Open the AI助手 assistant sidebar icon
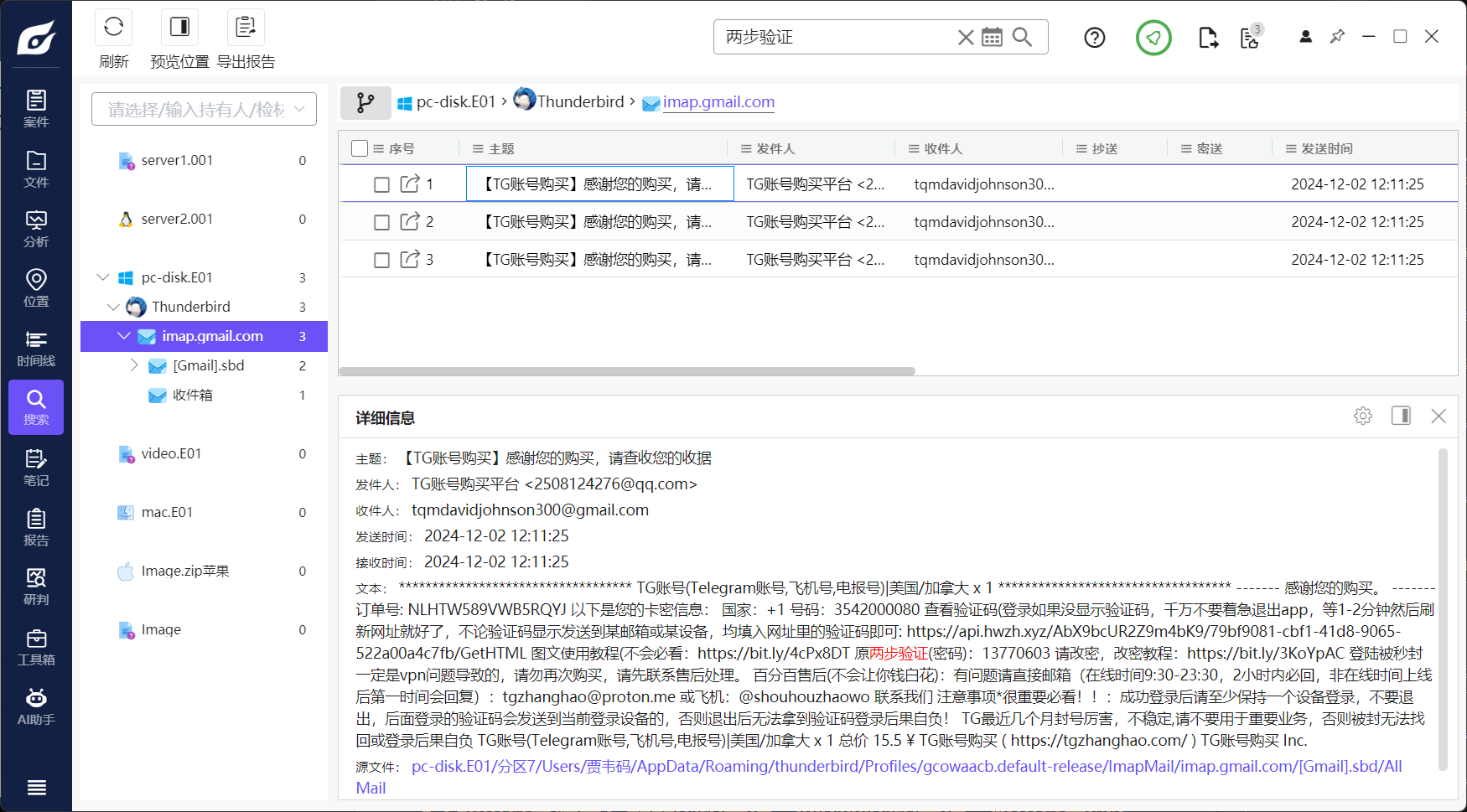 [x=36, y=706]
